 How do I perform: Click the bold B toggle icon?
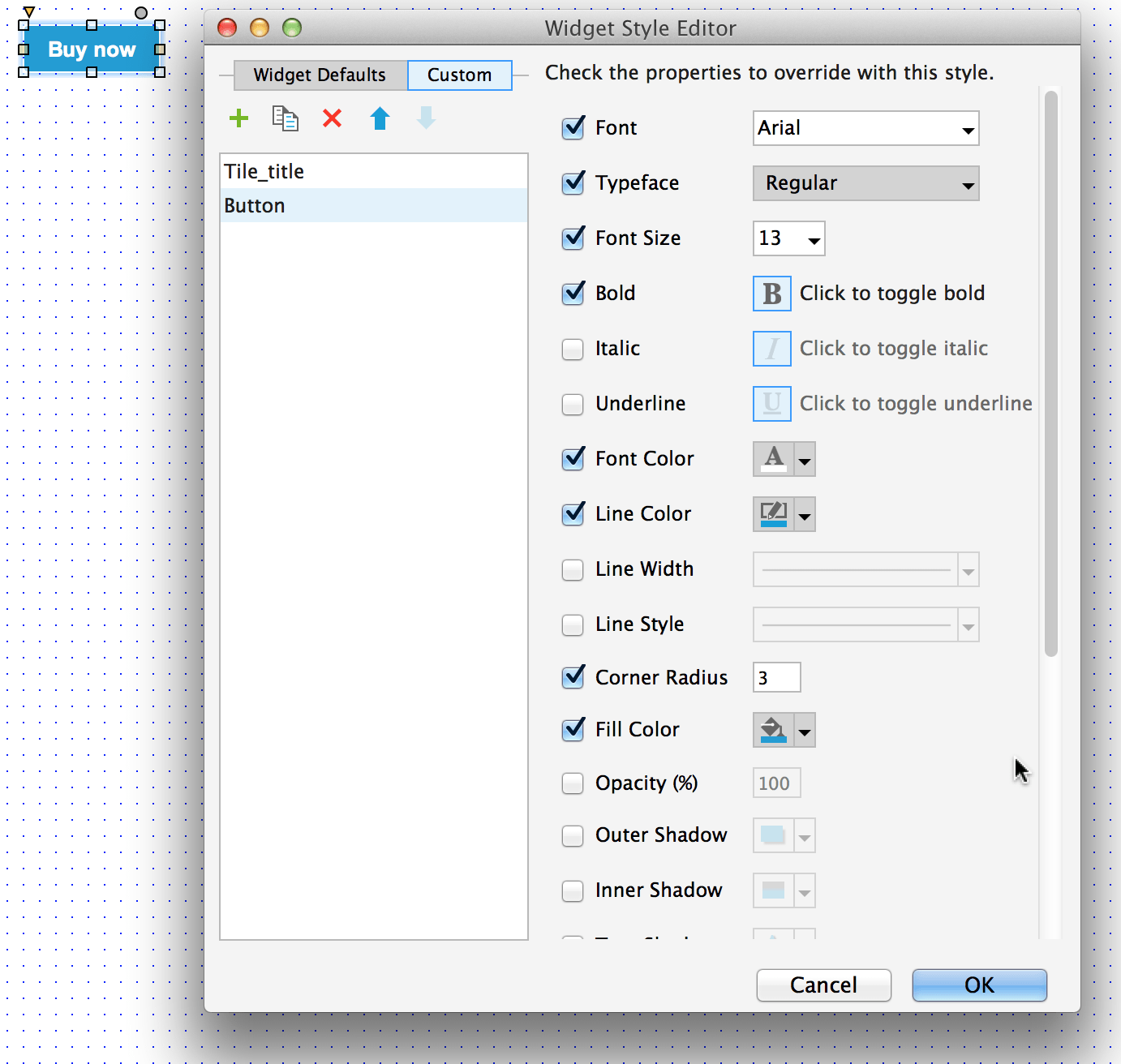pyautogui.click(x=772, y=294)
